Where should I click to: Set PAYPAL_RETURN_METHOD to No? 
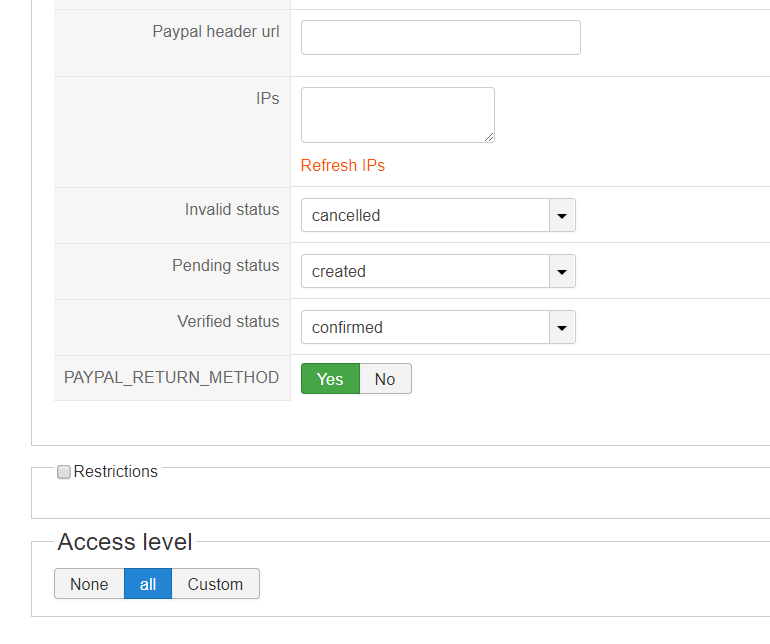(385, 379)
